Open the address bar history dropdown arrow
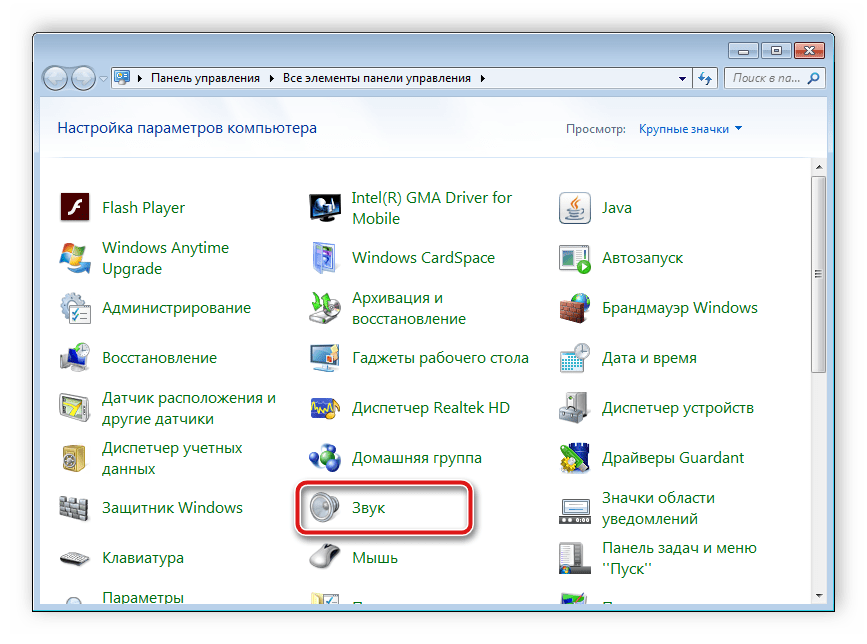The width and height of the screenshot is (867, 644). click(682, 78)
